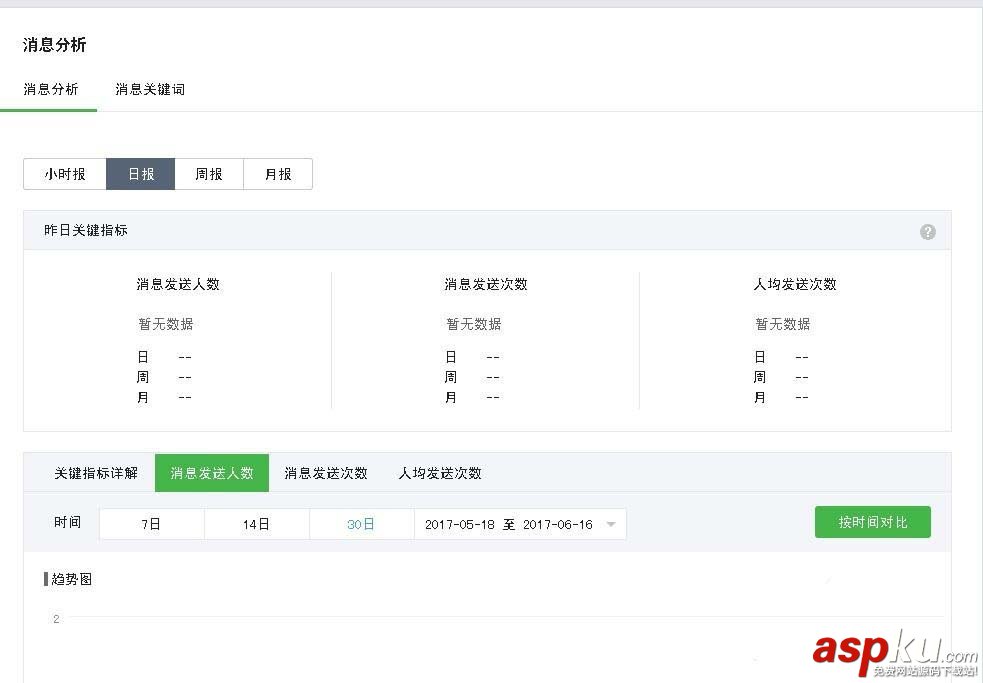Image resolution: width=983 pixels, height=683 pixels.
Task: Select the 小时报 report option
Action: coord(64,173)
